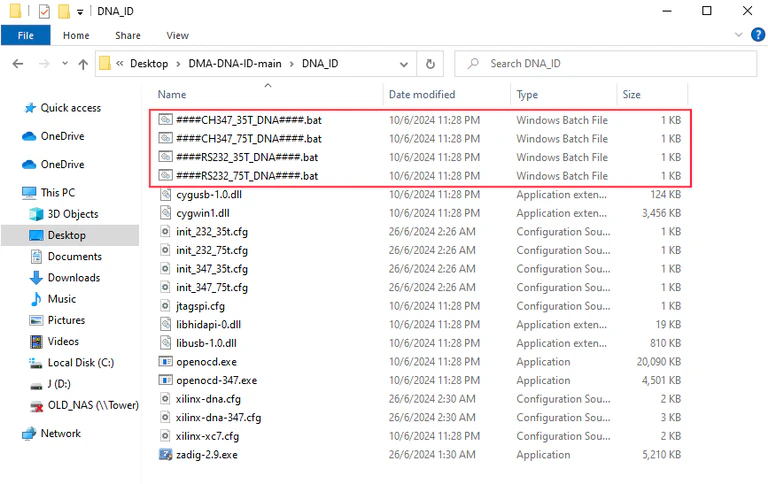Click the libusb-1.0.dll file icon

pos(166,343)
